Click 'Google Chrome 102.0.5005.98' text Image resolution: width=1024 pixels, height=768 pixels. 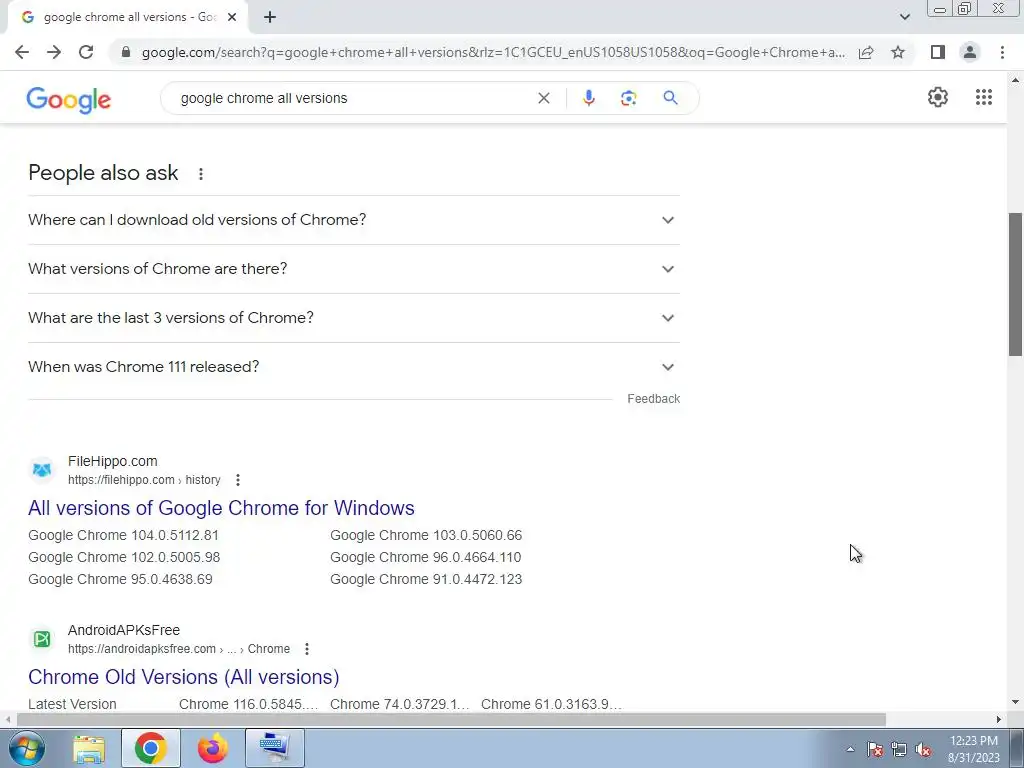tap(124, 558)
